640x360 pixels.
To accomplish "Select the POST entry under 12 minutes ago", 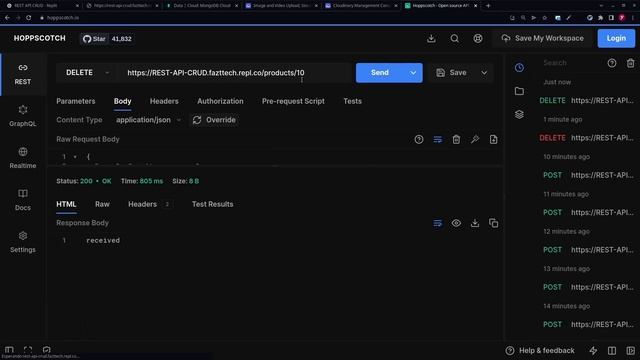I will (587, 250).
